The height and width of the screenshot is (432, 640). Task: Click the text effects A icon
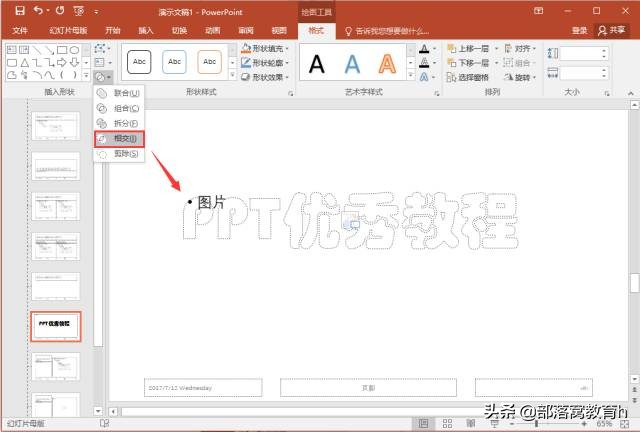[x=424, y=77]
